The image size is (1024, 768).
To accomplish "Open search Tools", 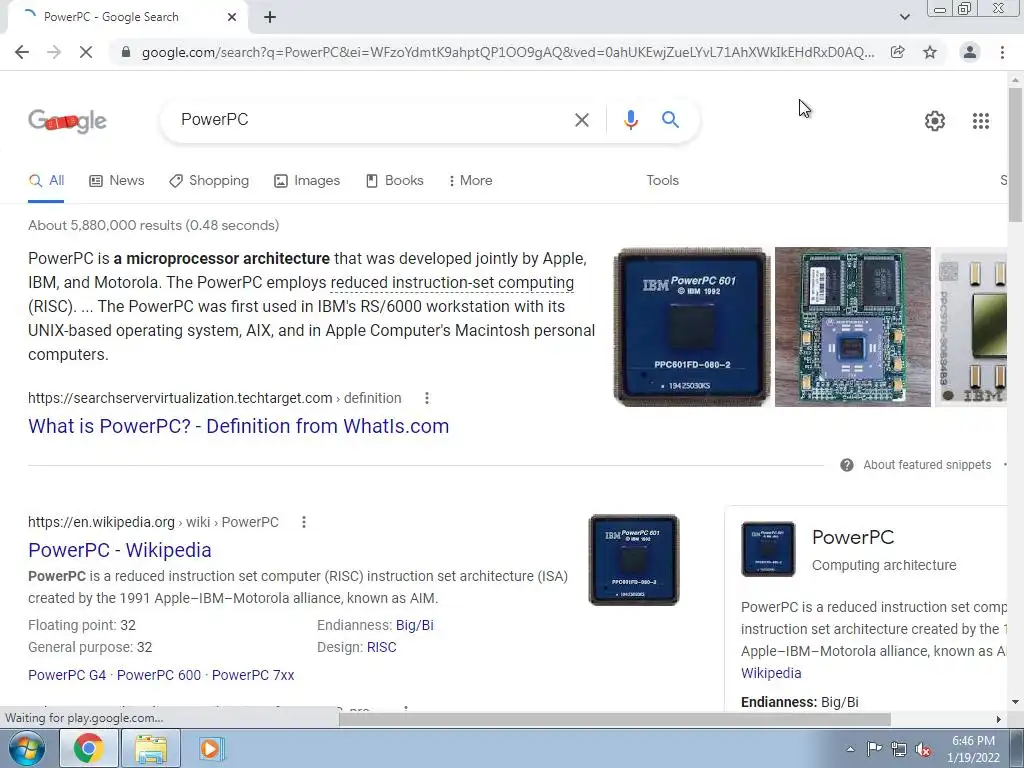I will pos(662,181).
